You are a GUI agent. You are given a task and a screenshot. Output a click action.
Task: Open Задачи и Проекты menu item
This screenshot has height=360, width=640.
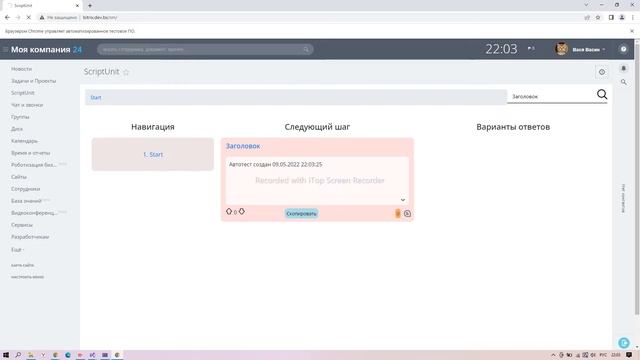coord(33,81)
